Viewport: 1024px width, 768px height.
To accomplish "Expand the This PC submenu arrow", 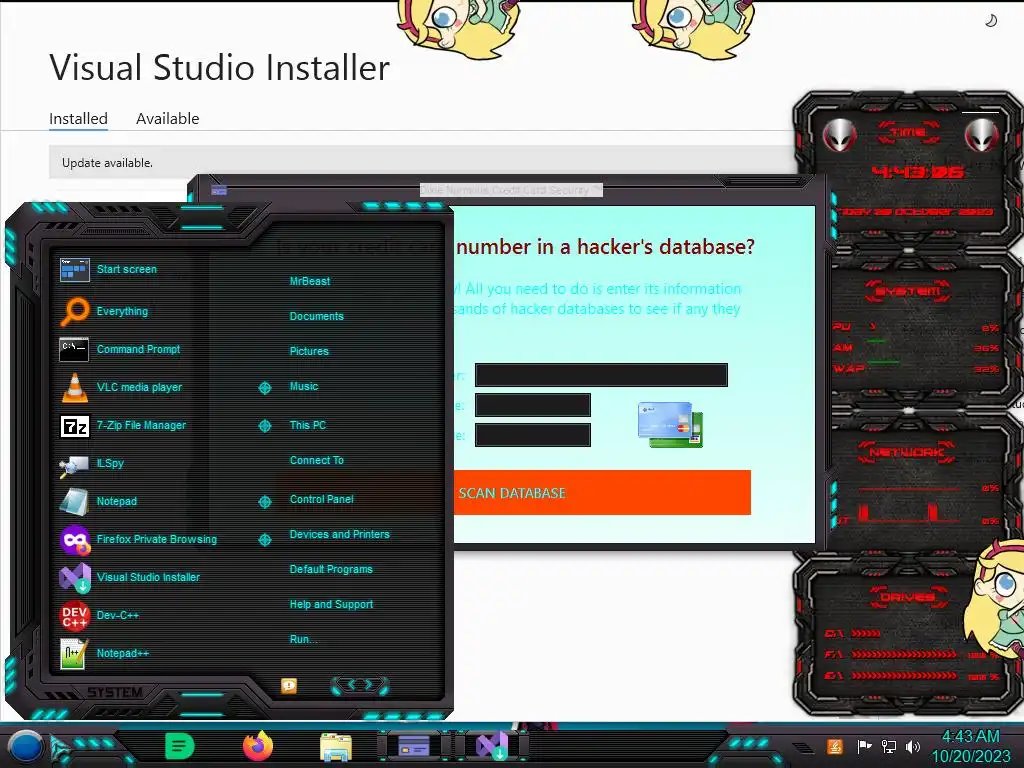I will tap(264, 426).
